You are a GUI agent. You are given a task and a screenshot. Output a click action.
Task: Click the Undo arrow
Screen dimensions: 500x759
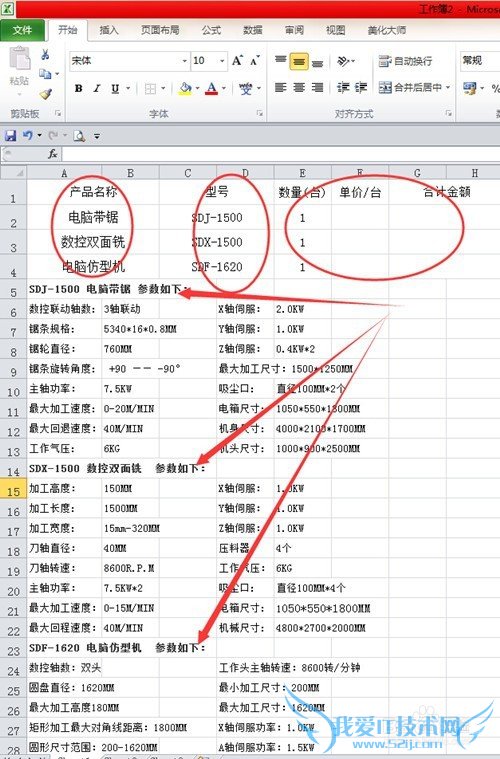click(x=28, y=136)
